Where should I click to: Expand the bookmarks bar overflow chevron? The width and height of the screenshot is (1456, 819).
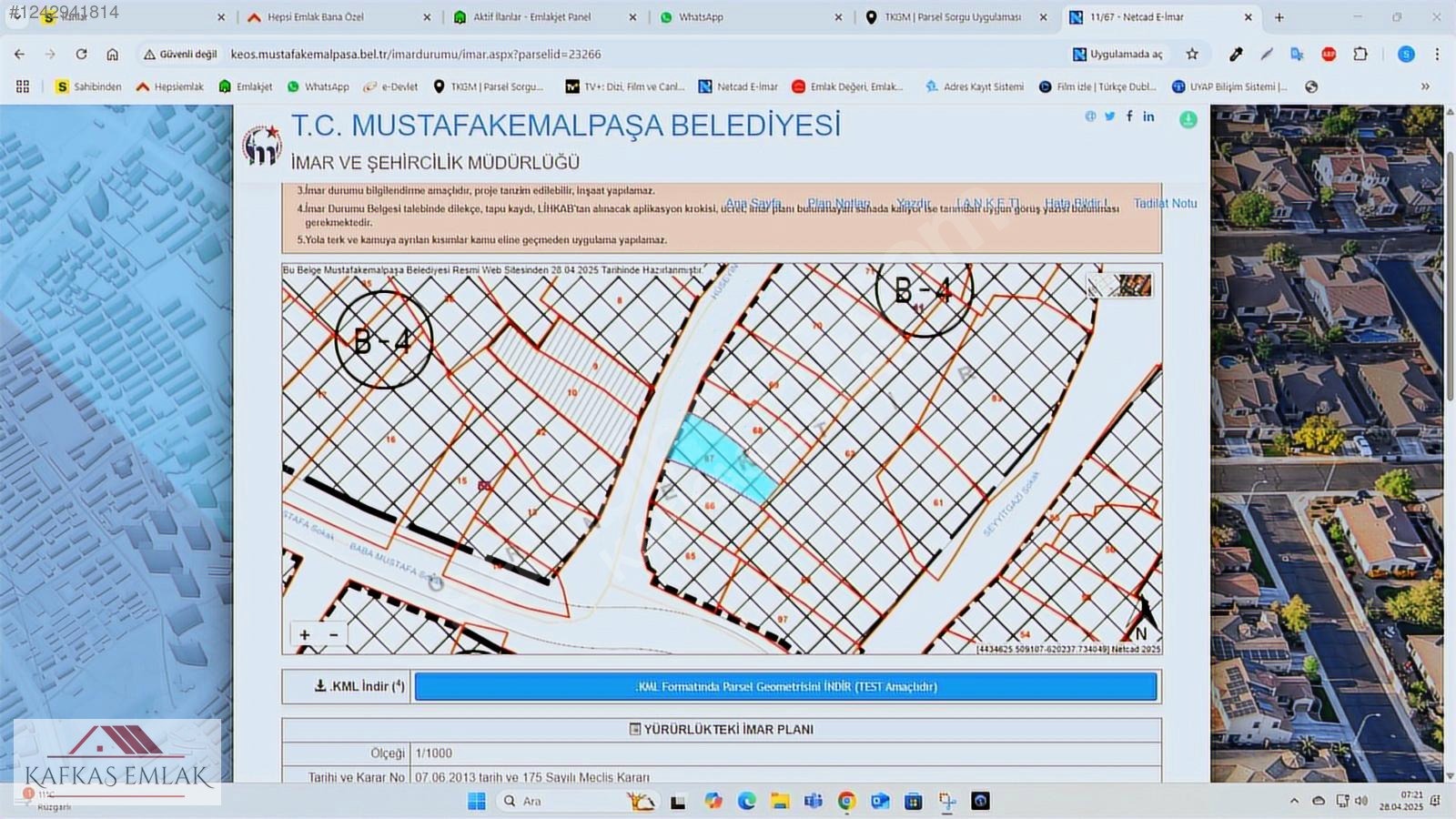(x=1425, y=86)
